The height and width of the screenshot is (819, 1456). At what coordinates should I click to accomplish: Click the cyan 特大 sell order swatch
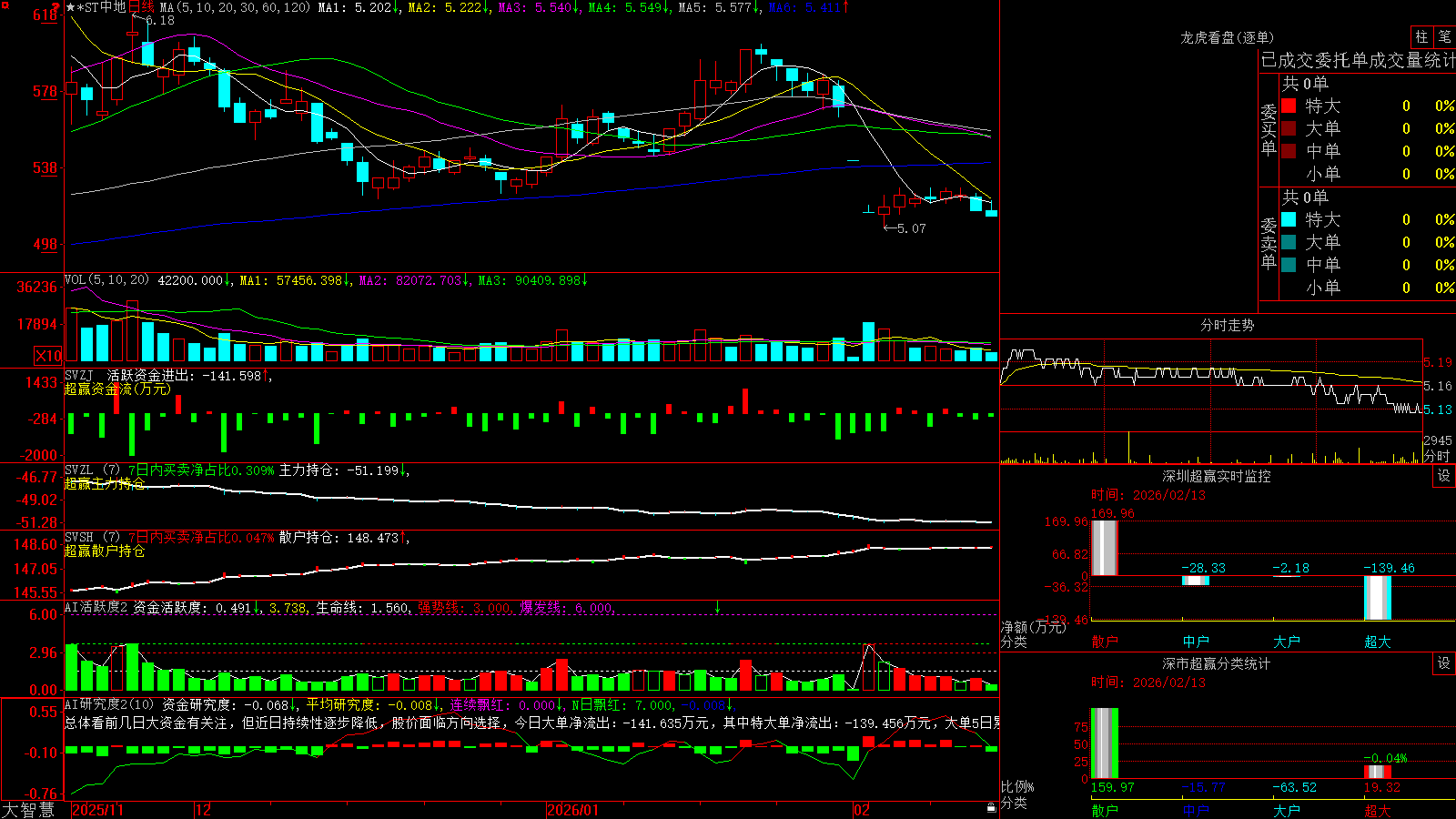point(1289,219)
